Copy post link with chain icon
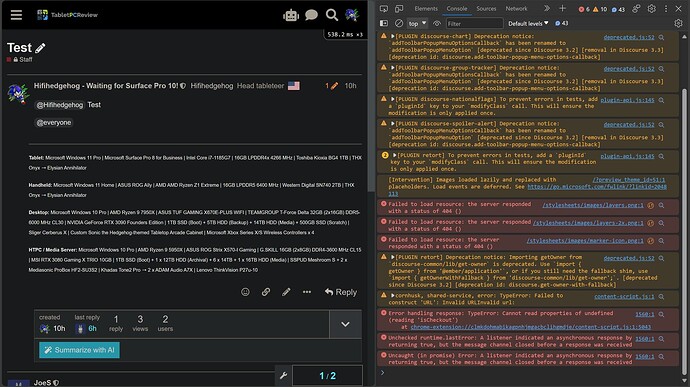Screen dimensions: 690x387 pos(266,292)
